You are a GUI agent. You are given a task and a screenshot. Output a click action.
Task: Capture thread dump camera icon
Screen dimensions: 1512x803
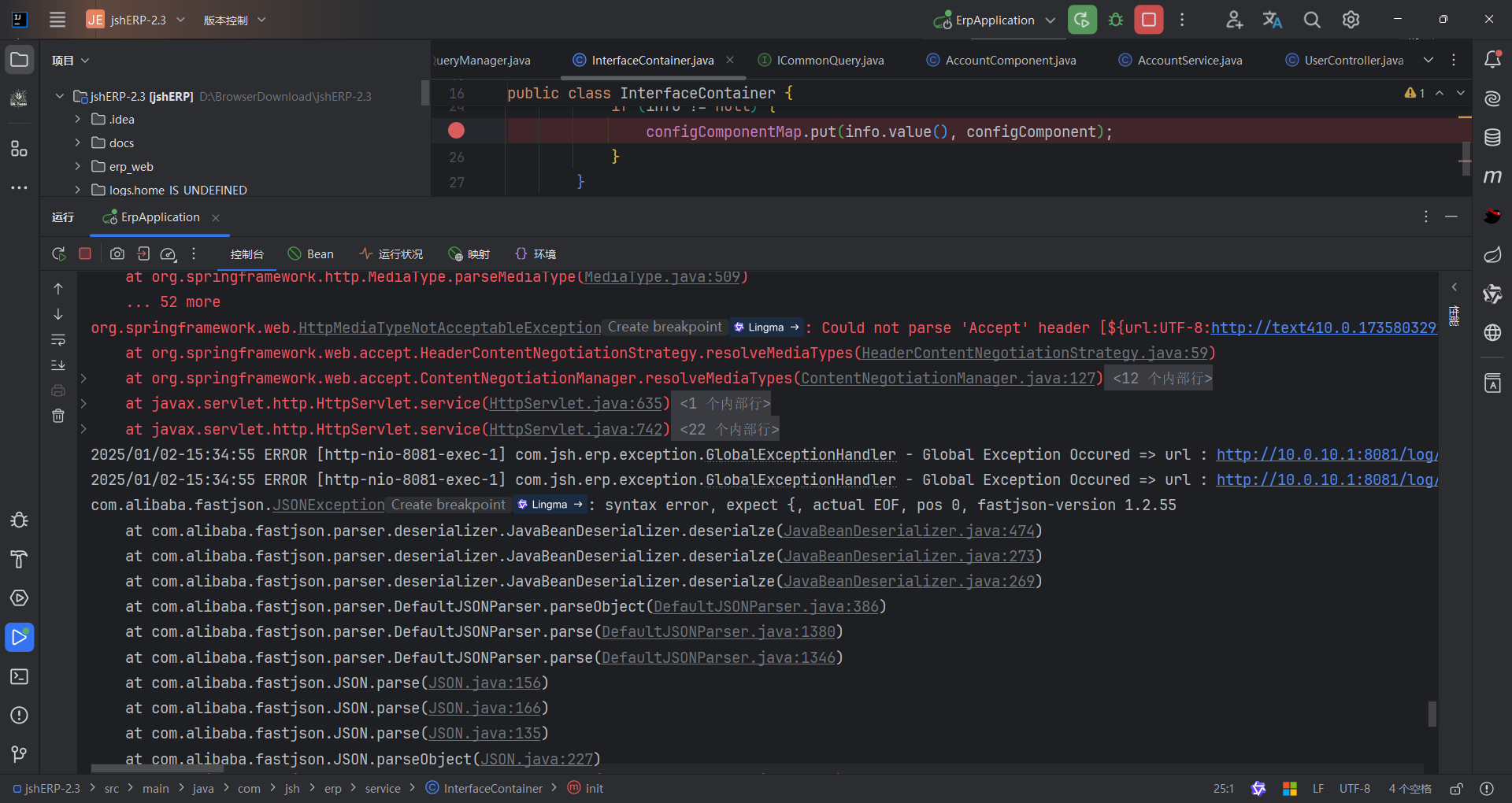tap(117, 253)
